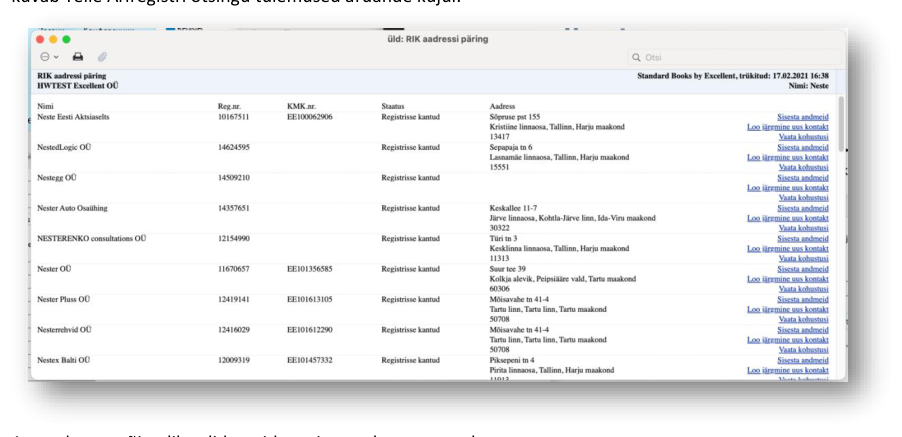
Task: Click registry number 14357651
Action: coord(234,208)
